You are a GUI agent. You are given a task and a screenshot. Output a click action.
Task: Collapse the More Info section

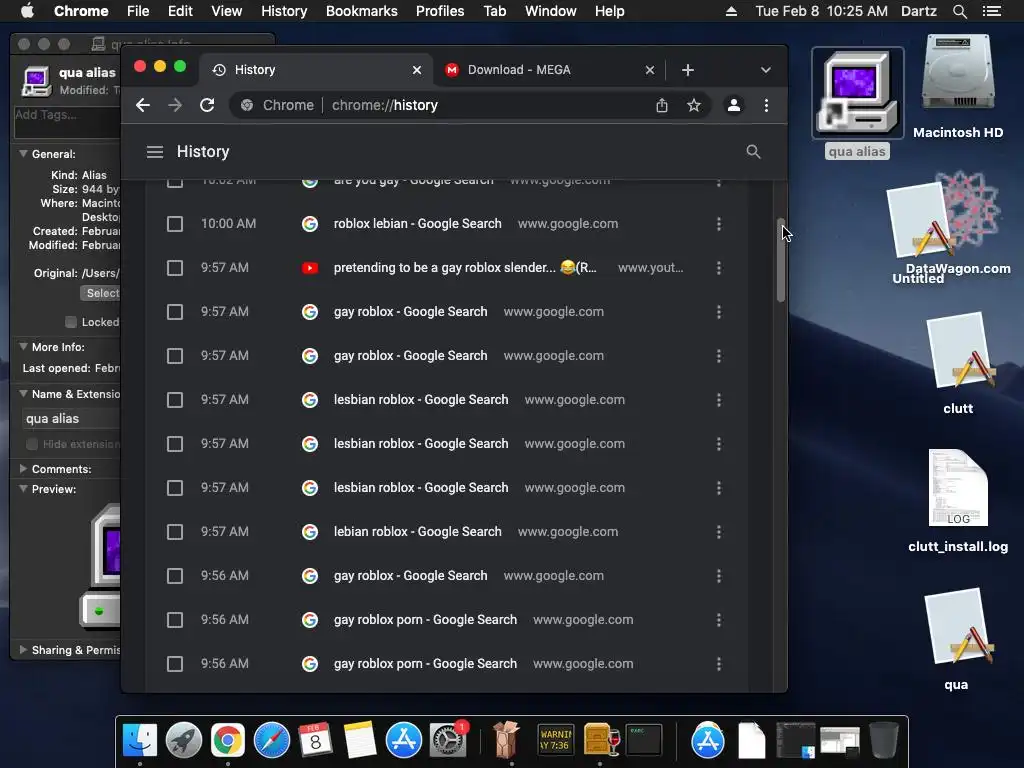23,347
